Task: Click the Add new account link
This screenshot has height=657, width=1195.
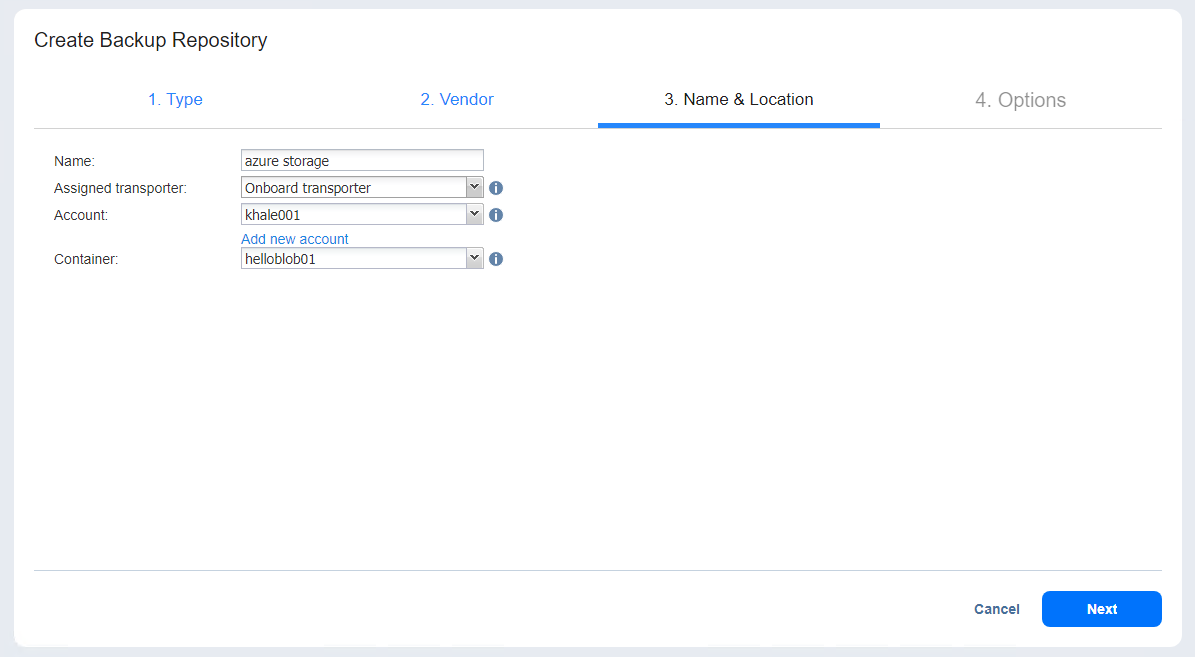Action: pos(295,239)
